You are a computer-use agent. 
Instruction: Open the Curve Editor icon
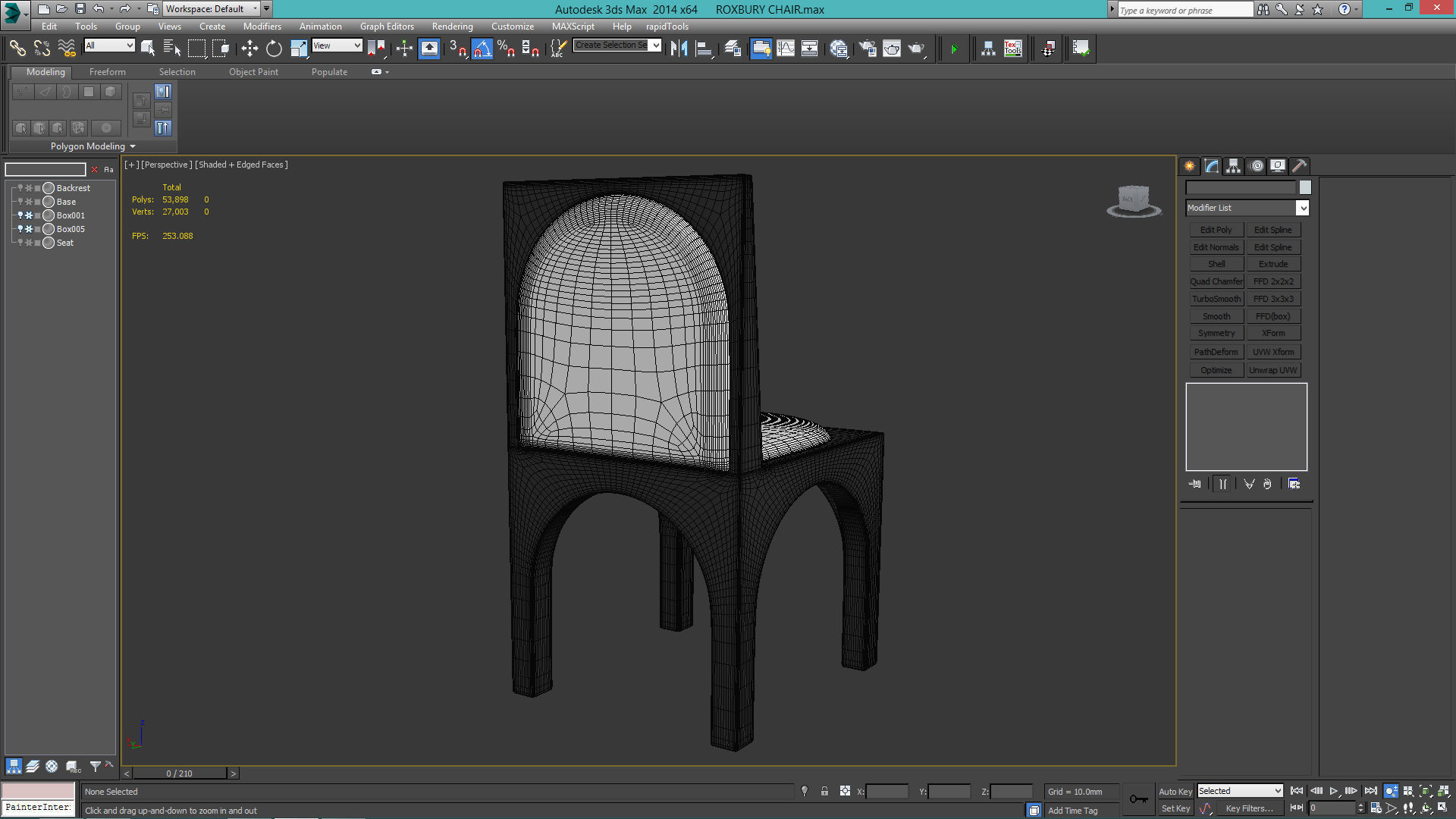pos(786,49)
